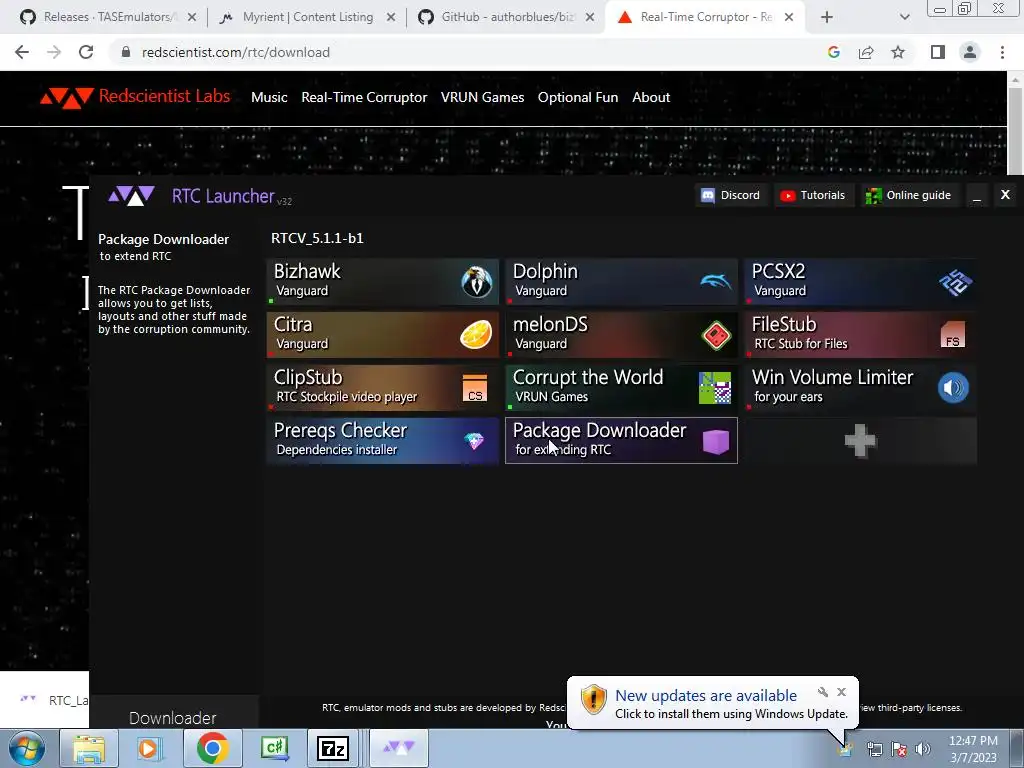The height and width of the screenshot is (768, 1024).
Task: Open Real-Time Corruptor site menu
Action: pos(364,97)
